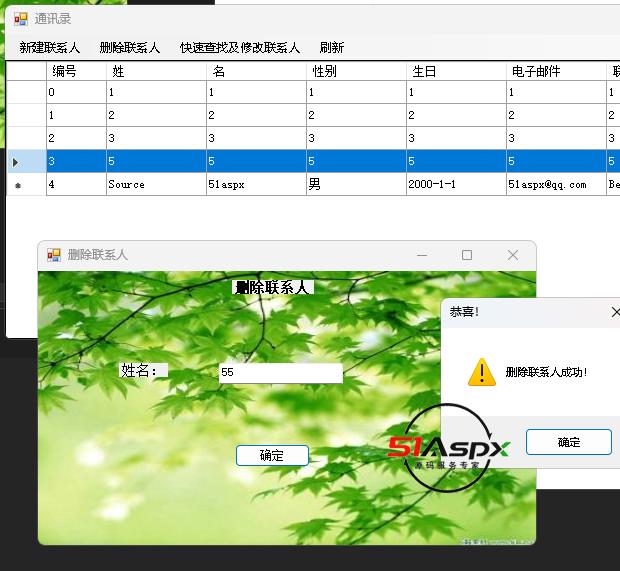The width and height of the screenshot is (620, 571).
Task: Click the 编号 cell with value 4
Action: pyautogui.click(x=76, y=184)
